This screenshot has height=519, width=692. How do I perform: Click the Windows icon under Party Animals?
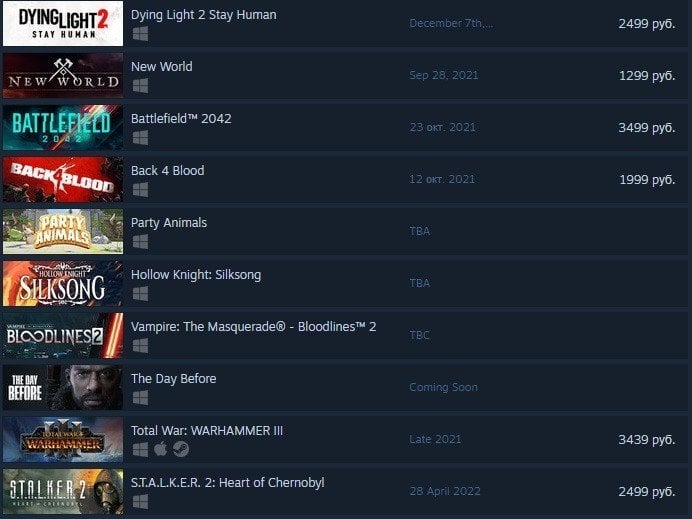pyautogui.click(x=140, y=241)
